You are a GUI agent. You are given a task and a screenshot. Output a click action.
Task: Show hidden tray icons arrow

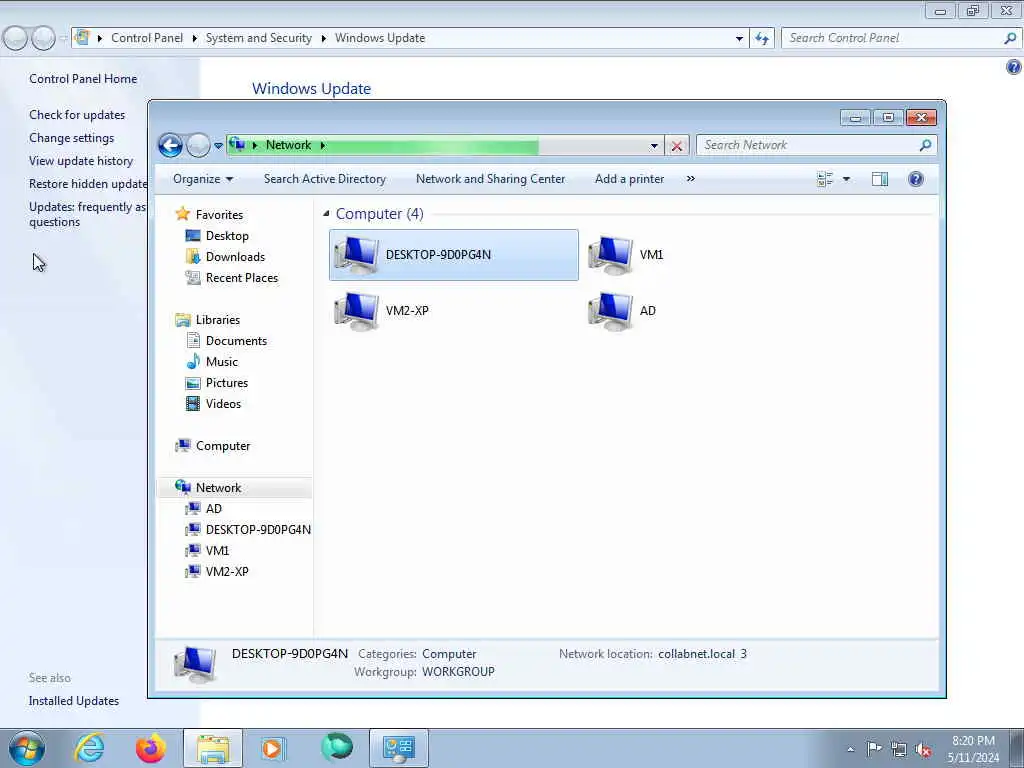[850, 750]
